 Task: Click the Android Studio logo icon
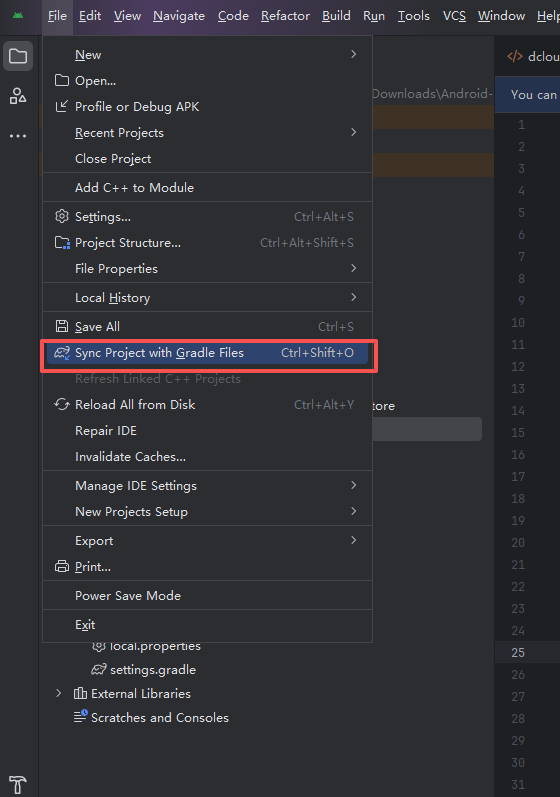[18, 15]
